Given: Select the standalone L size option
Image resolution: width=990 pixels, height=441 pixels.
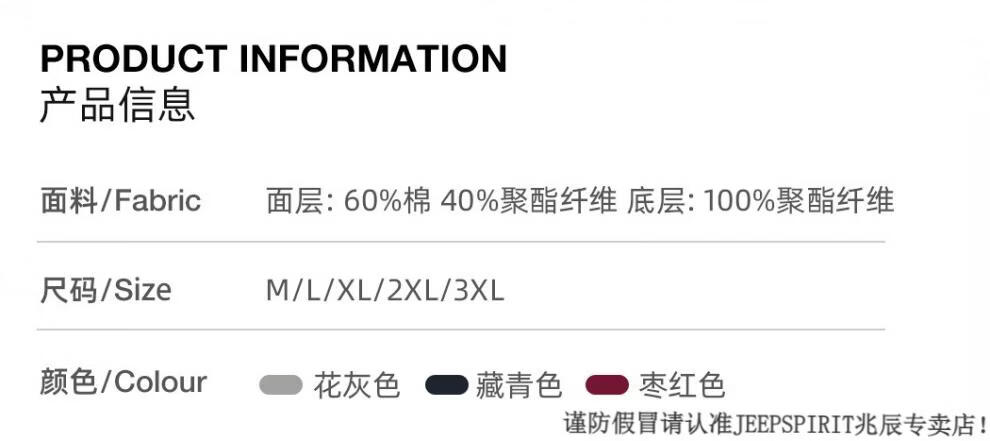Looking at the screenshot, I should pos(310,291).
